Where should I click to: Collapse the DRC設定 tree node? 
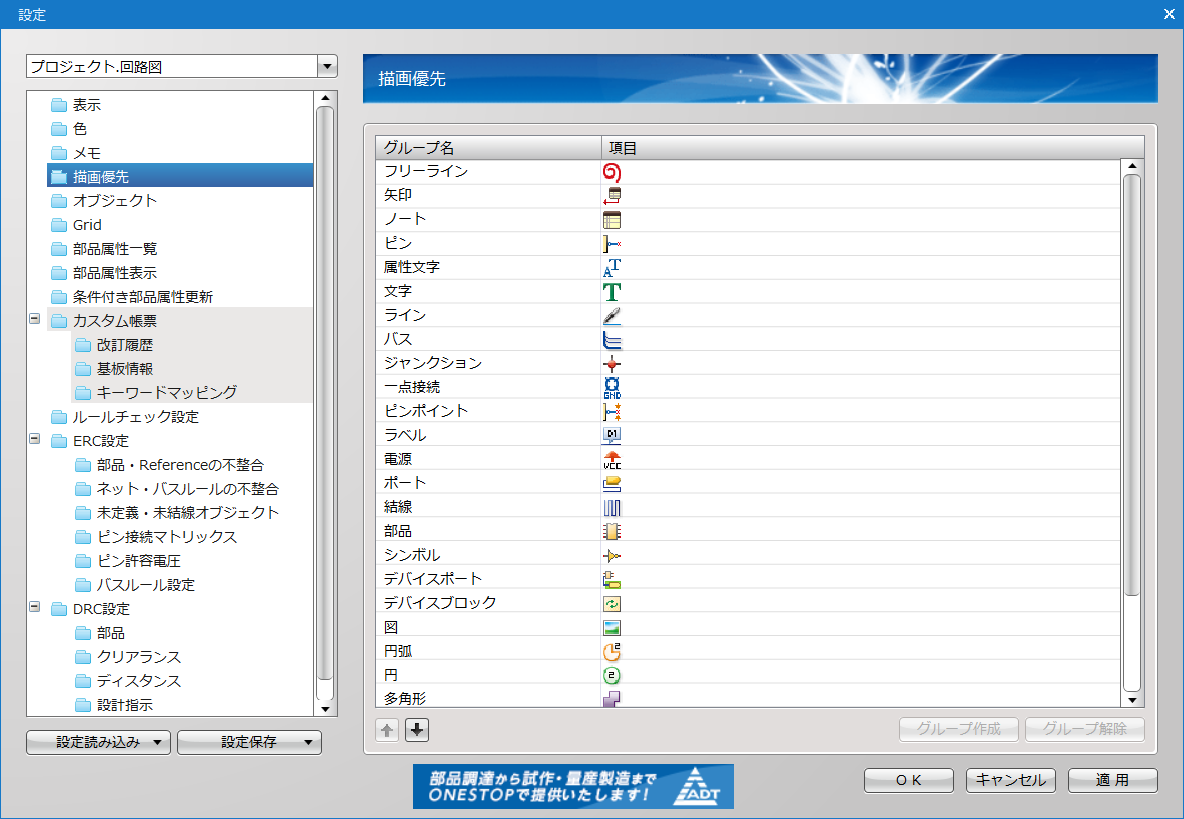pos(35,608)
